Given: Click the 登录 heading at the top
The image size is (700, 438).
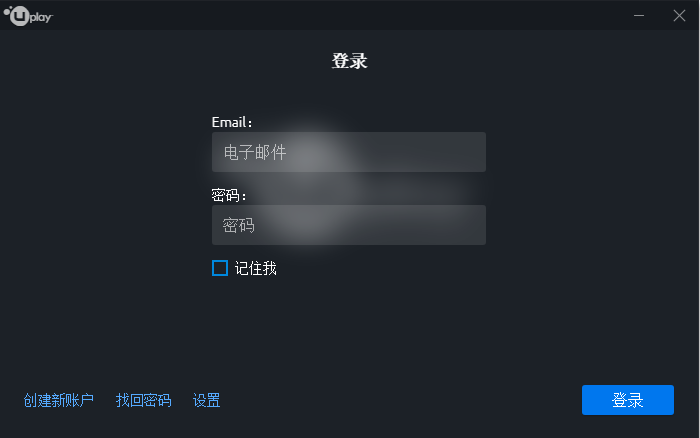Looking at the screenshot, I should pos(350,61).
